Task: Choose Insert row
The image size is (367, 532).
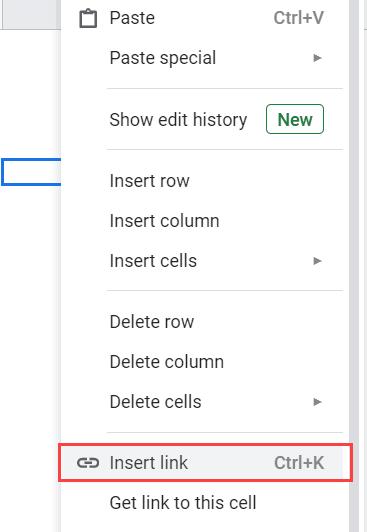Action: click(x=205, y=180)
